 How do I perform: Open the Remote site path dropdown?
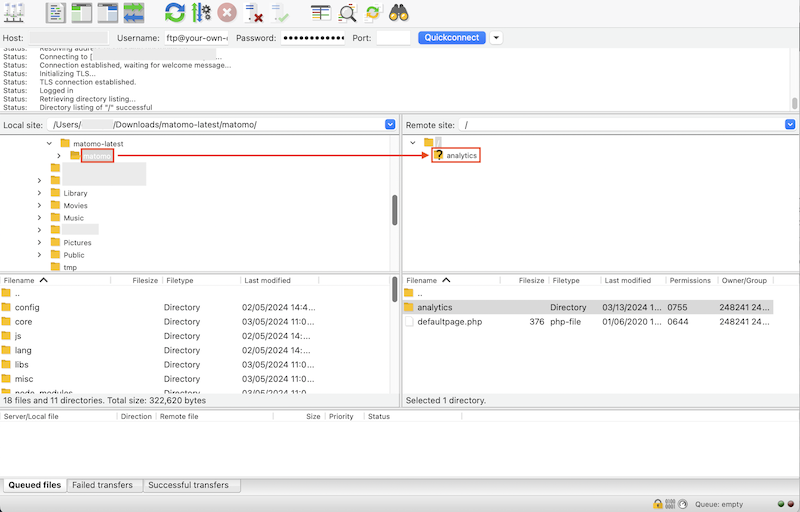pyautogui.click(x=790, y=124)
